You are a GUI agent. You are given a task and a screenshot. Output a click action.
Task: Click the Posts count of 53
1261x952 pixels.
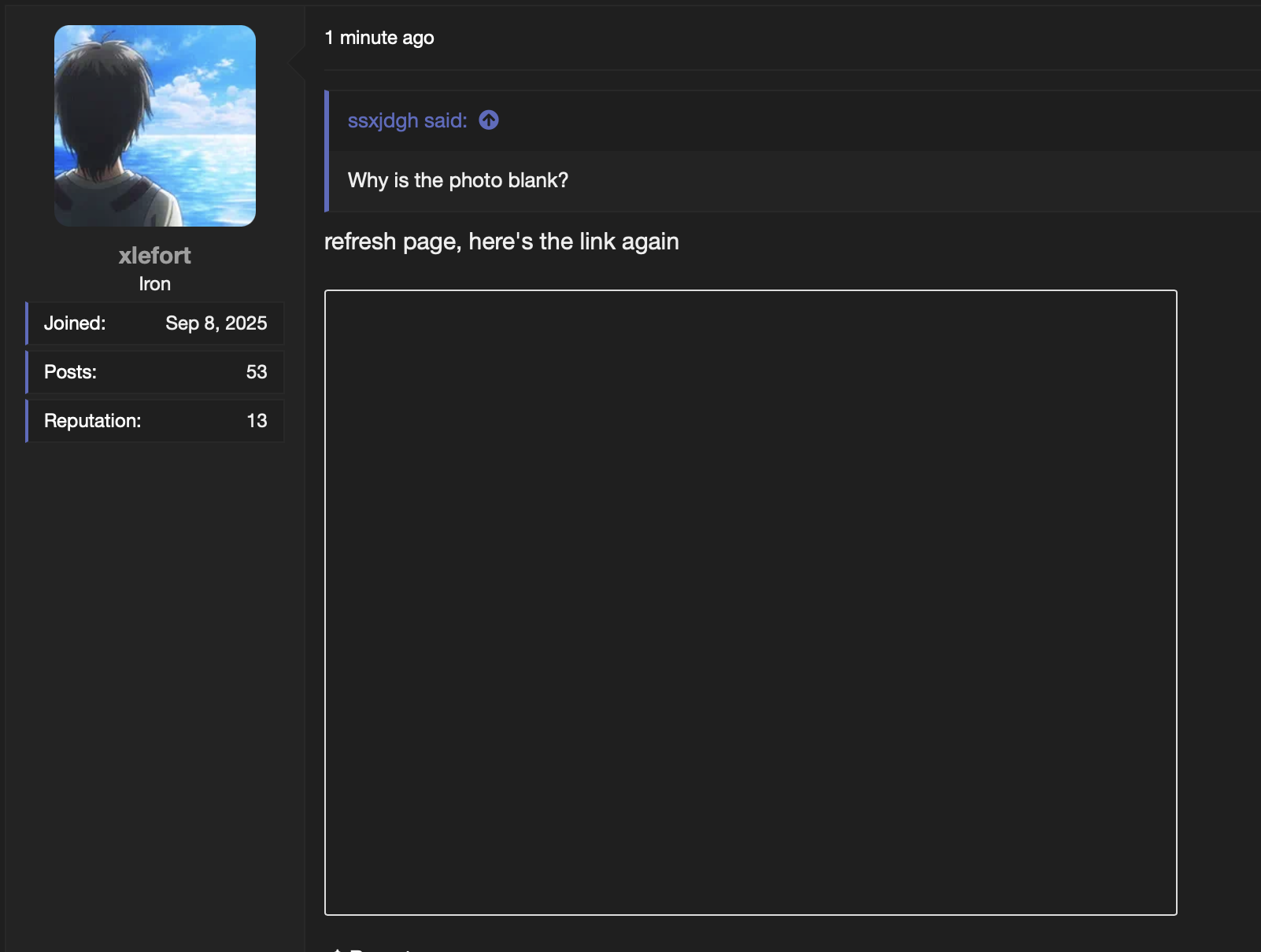(x=256, y=371)
